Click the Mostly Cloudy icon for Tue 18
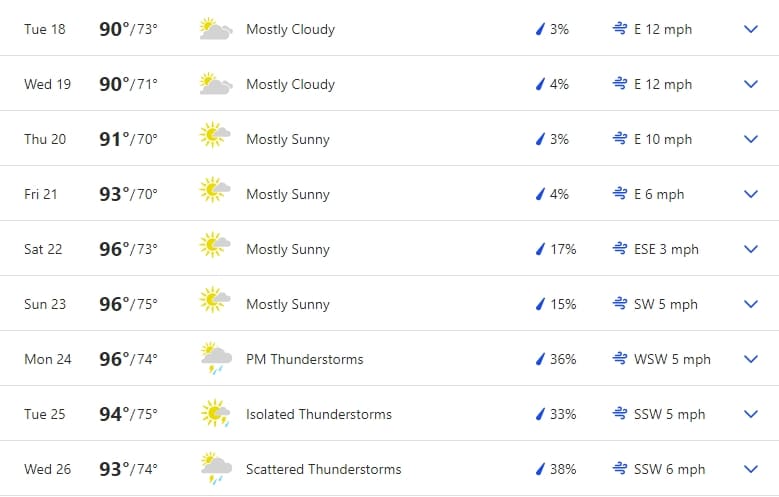 click(x=215, y=29)
